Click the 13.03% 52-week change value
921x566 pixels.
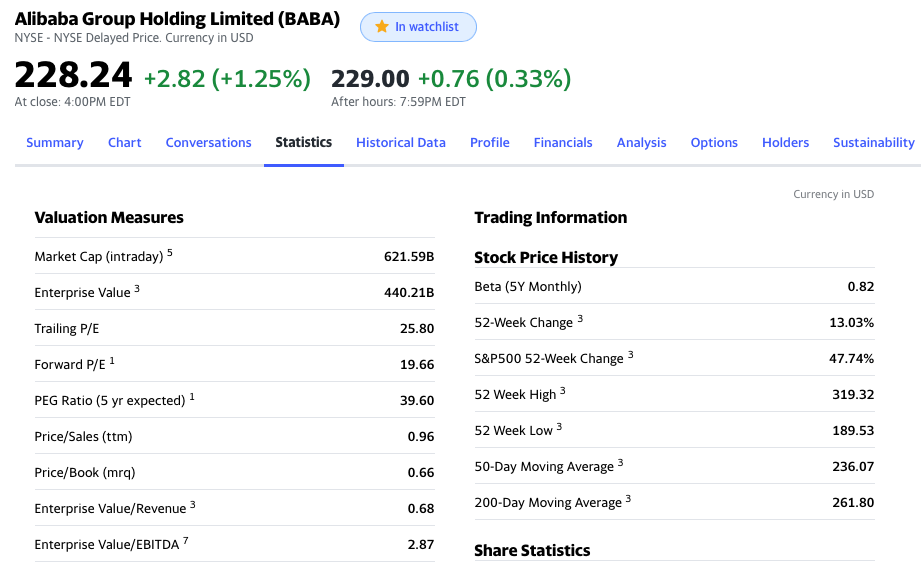(851, 322)
